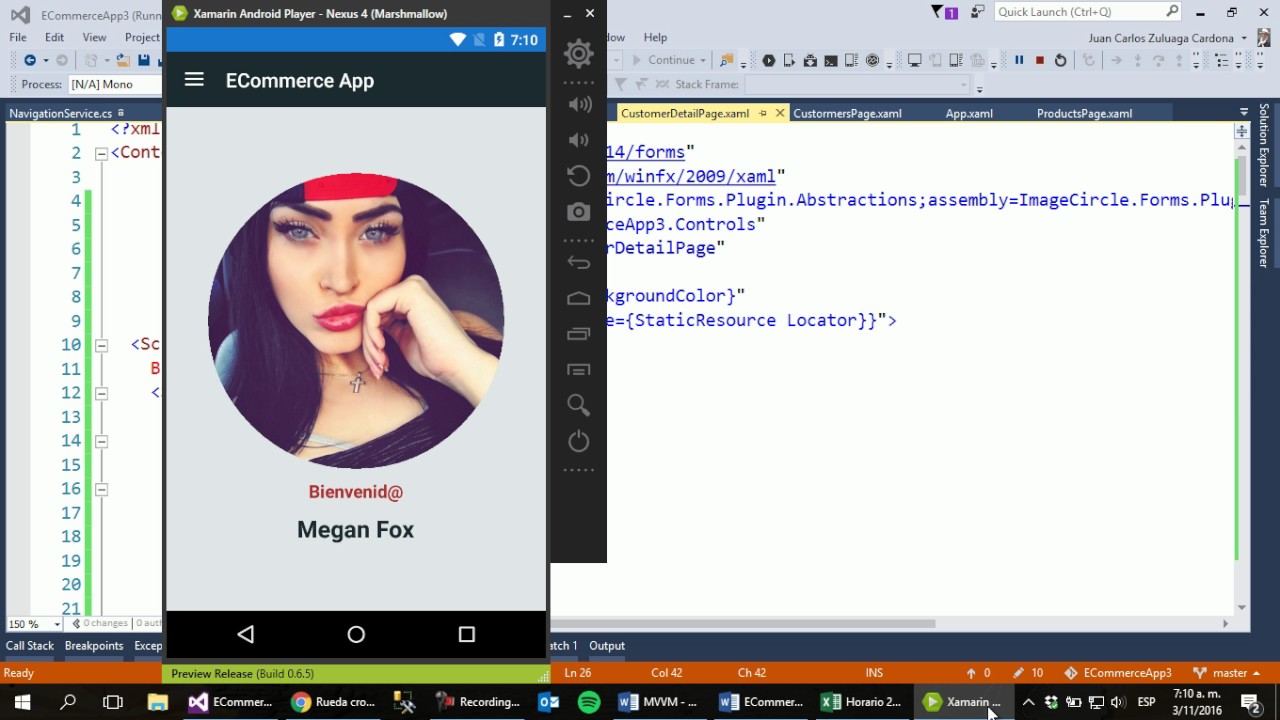Click the emulator sidebar Home icon
Viewport: 1280px width, 720px height.
tap(578, 298)
